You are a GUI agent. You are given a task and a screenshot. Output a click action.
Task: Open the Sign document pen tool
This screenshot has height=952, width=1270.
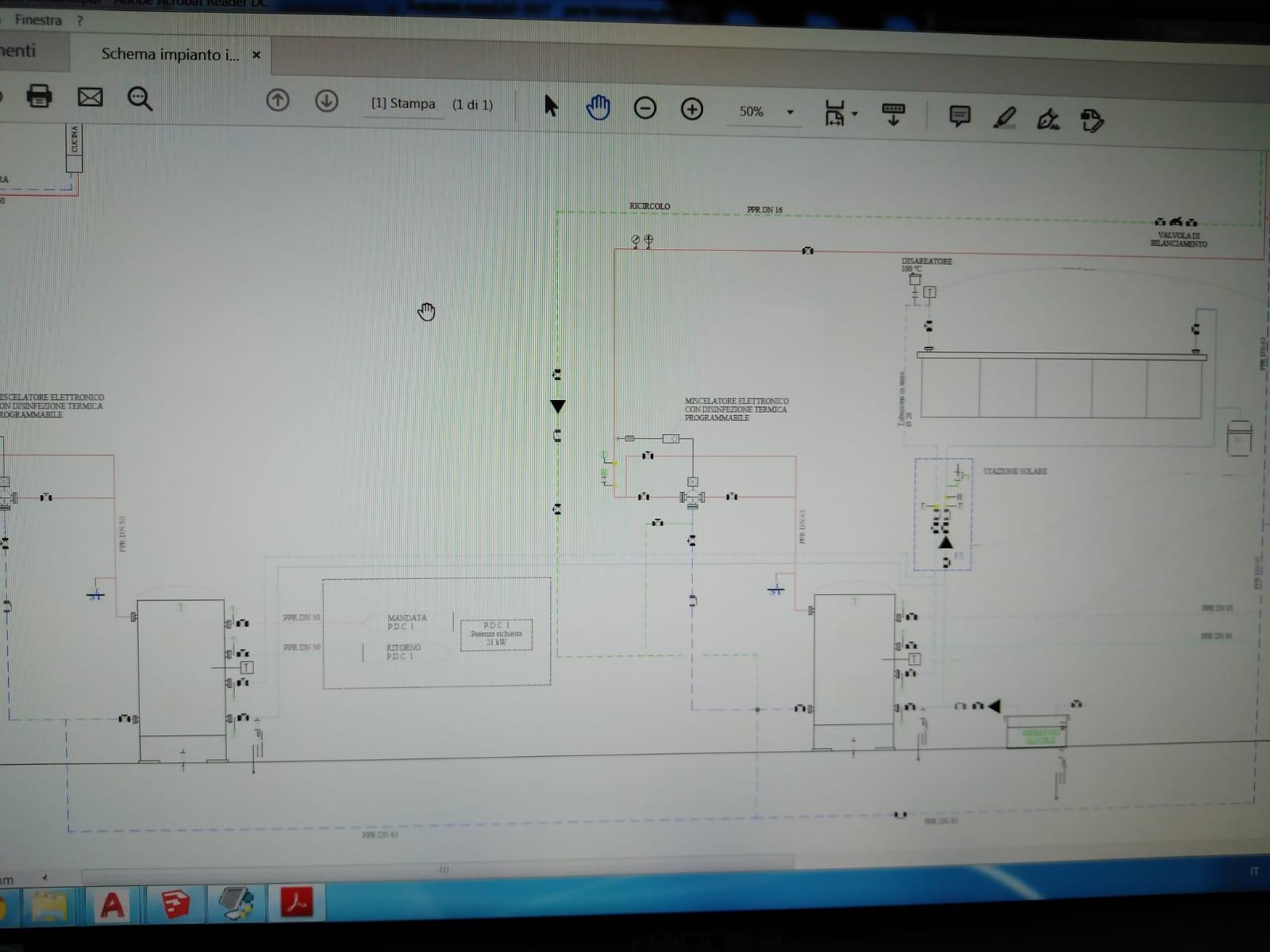tap(1048, 120)
